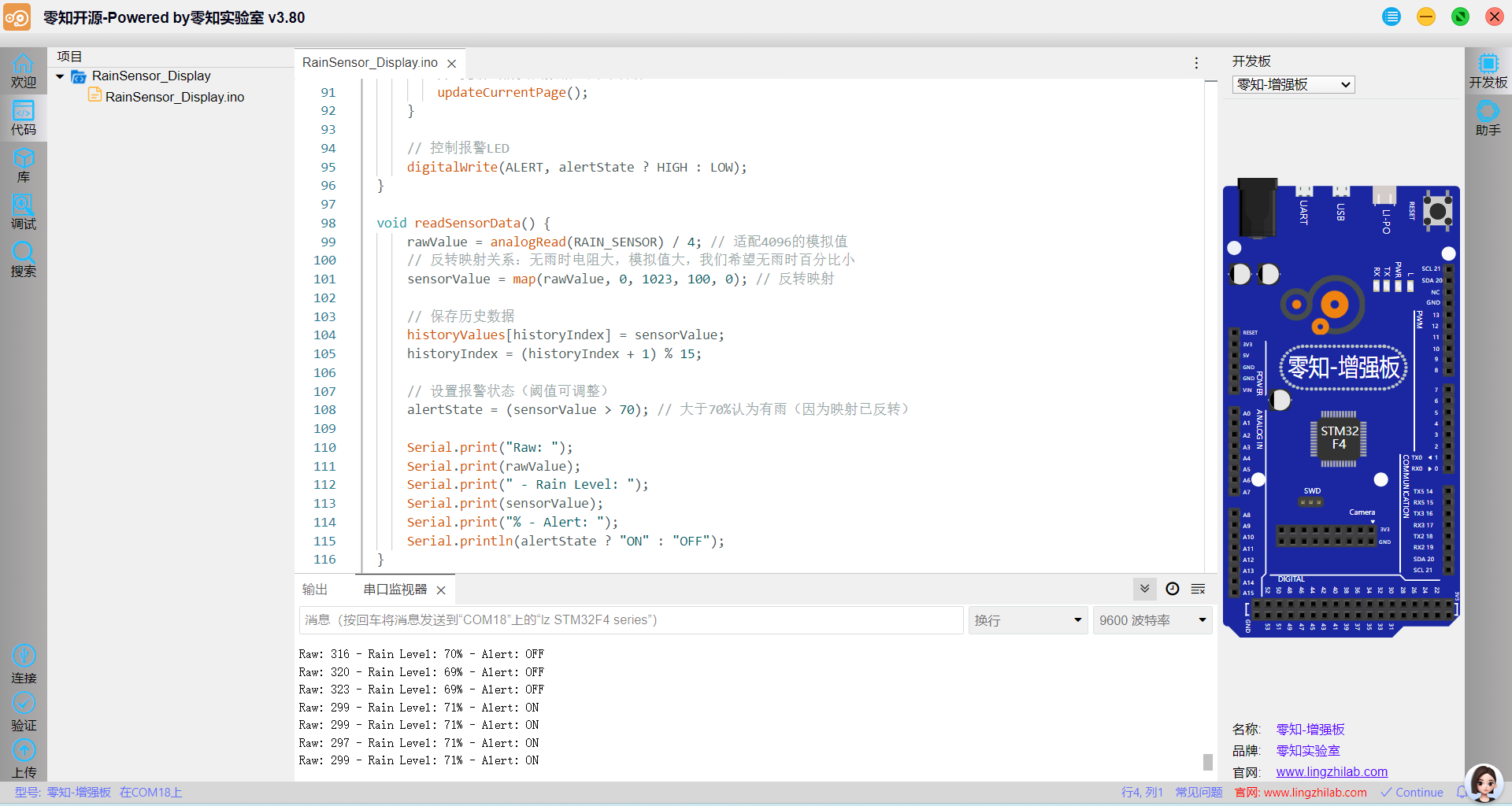Open the 助手 assistant icon

tap(1488, 118)
